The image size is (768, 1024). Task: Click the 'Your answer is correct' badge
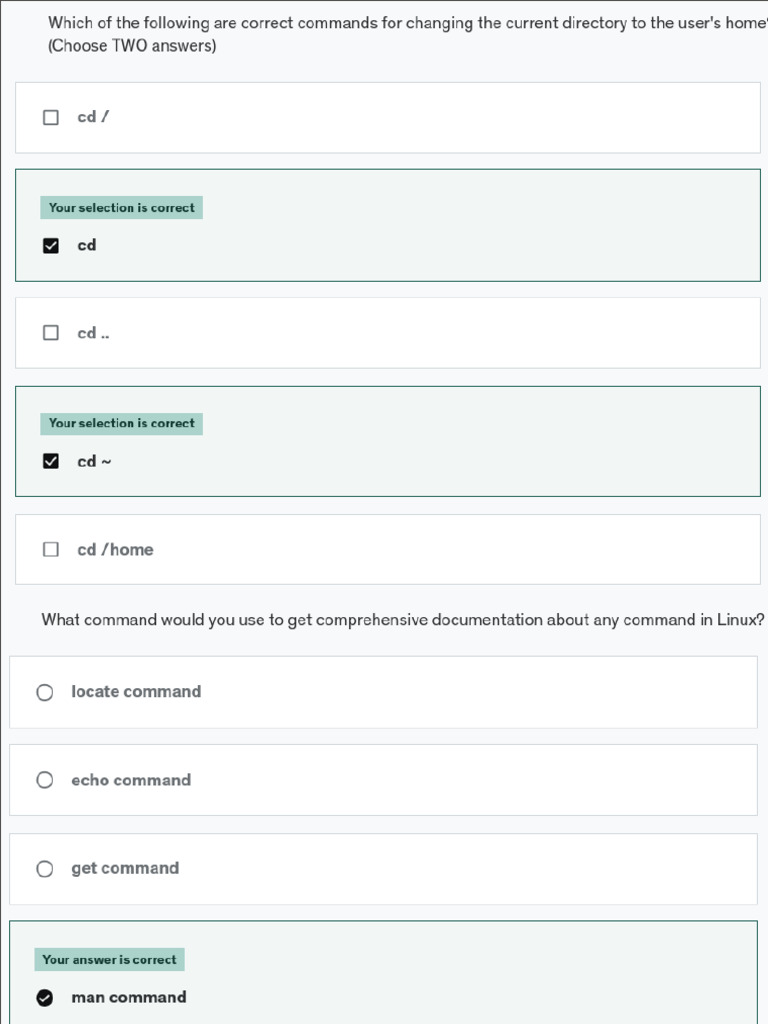pos(109,960)
